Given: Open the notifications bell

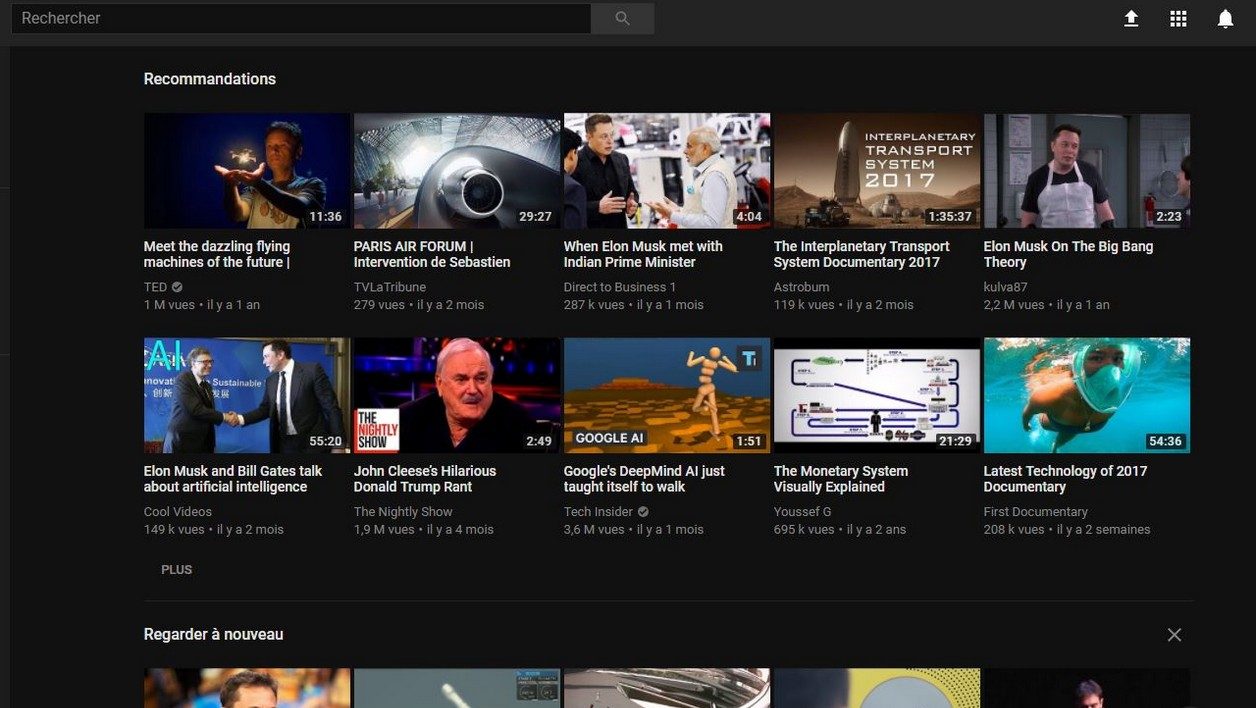Looking at the screenshot, I should coord(1225,18).
